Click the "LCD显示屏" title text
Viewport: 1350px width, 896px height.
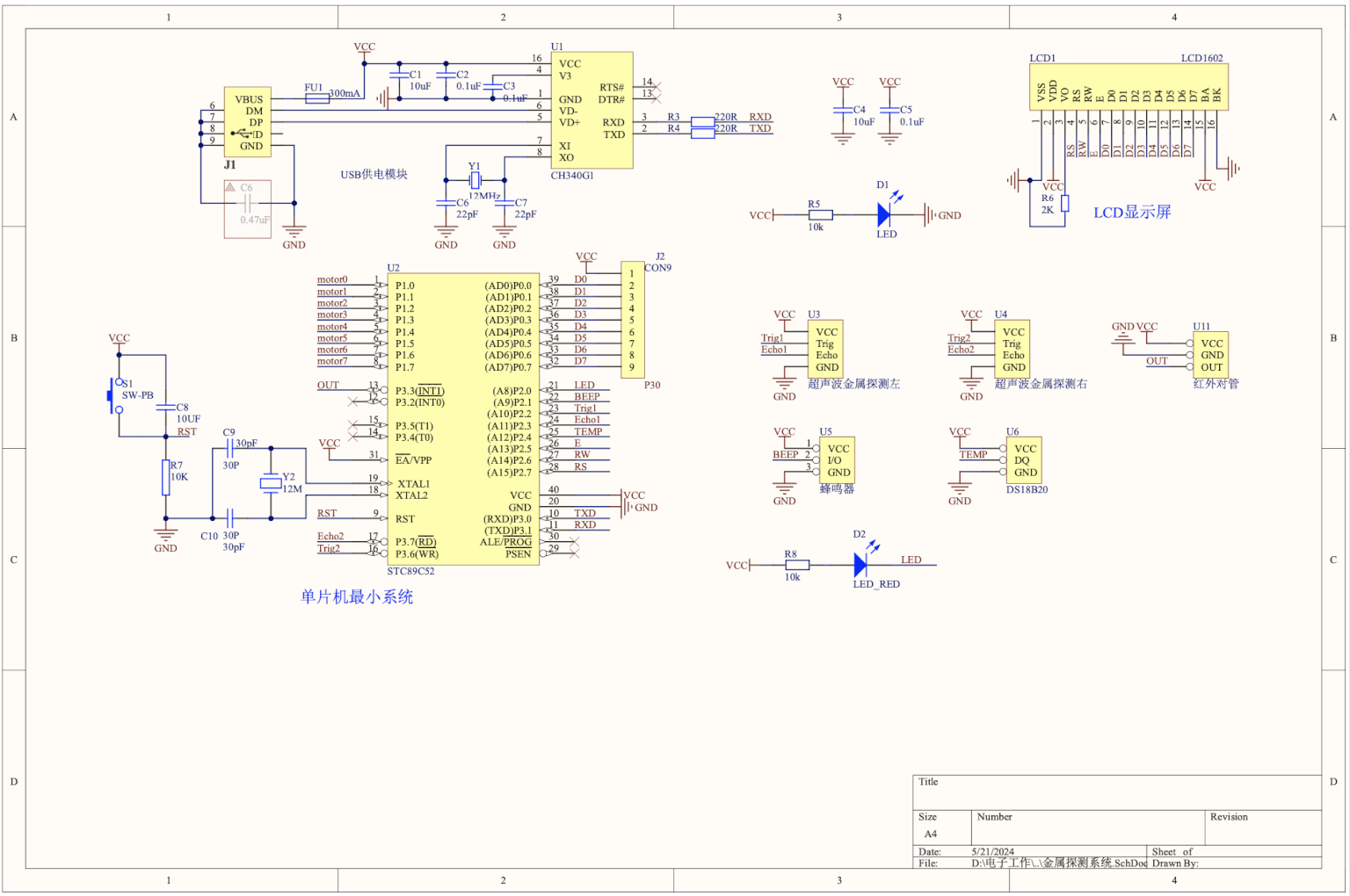click(x=1132, y=212)
